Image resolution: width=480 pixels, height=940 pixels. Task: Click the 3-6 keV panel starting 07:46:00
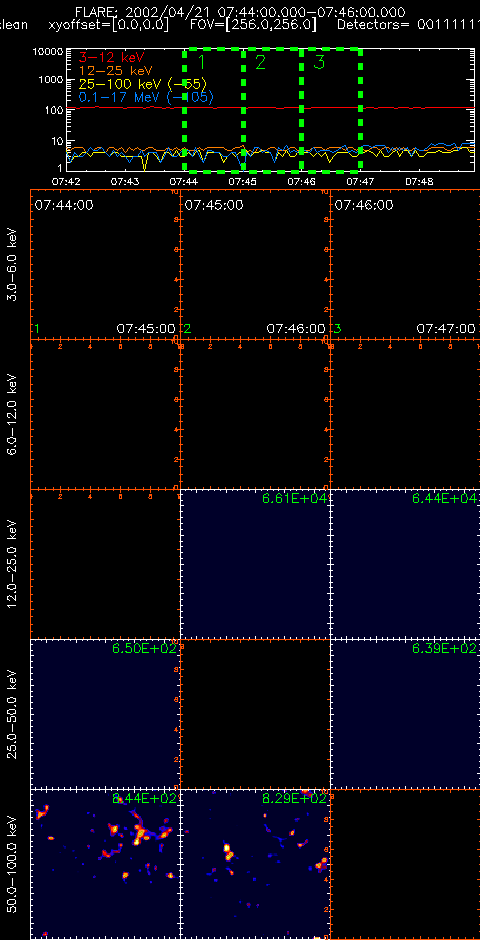coord(405,264)
